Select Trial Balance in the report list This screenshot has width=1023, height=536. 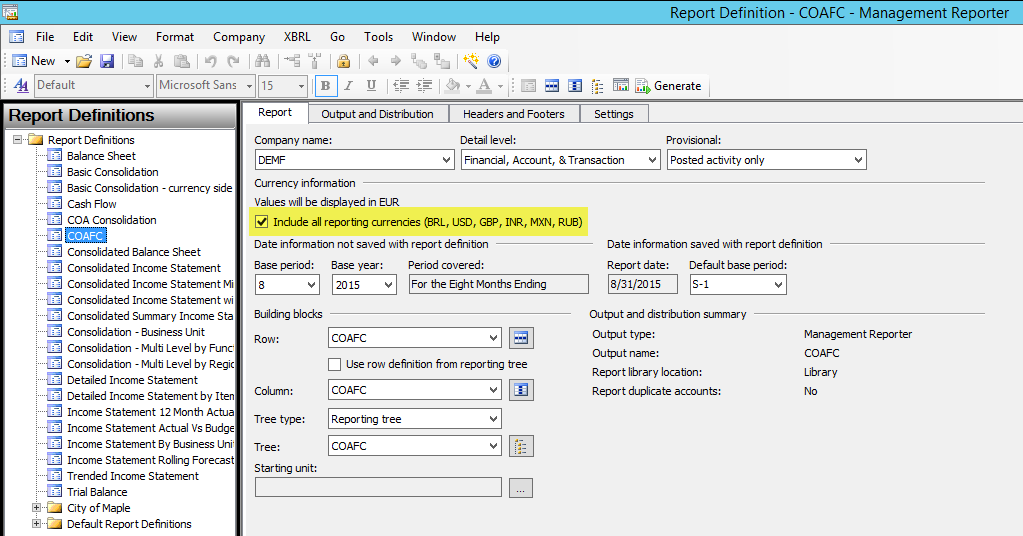(97, 492)
